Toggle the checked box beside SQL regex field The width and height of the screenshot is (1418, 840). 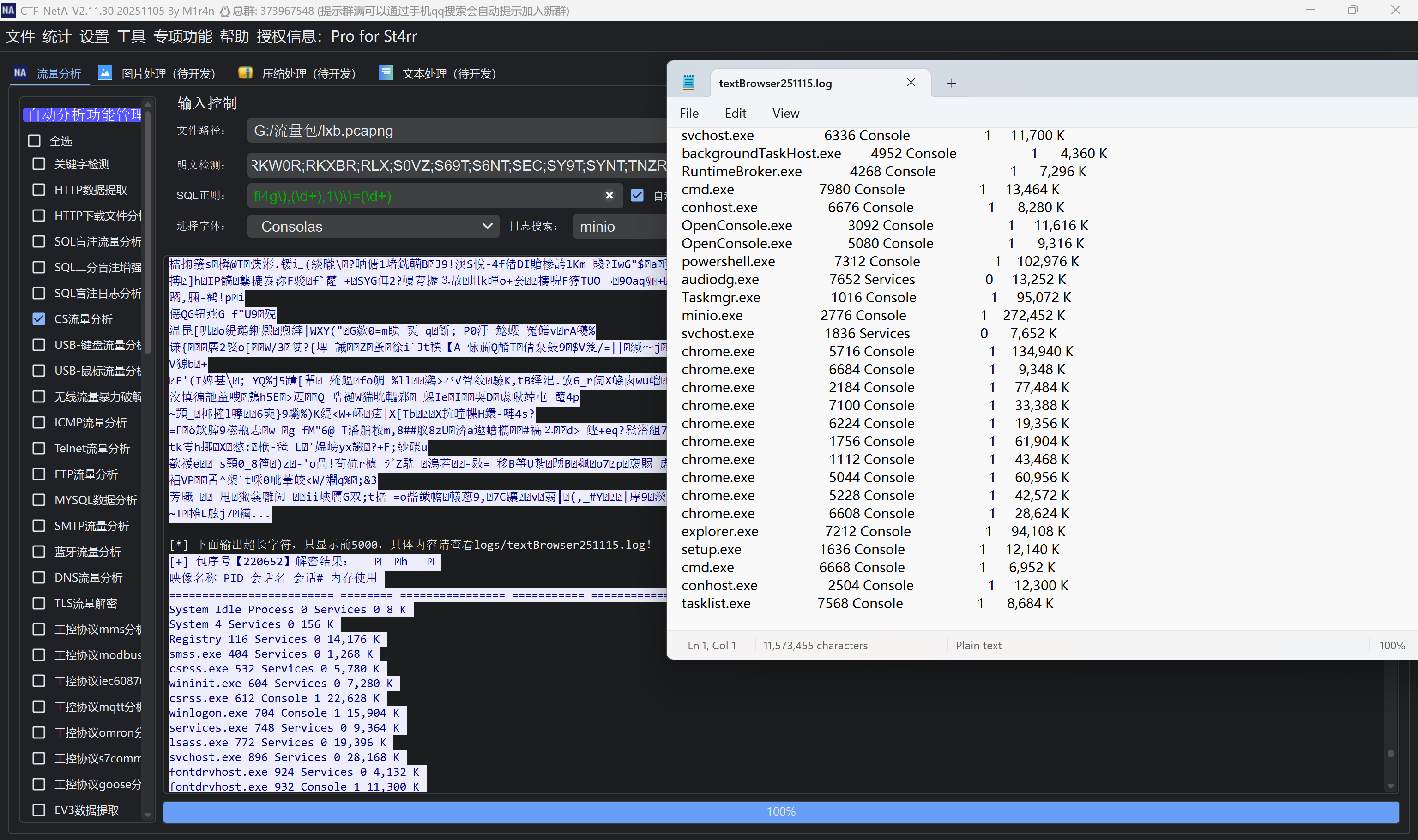(637, 195)
